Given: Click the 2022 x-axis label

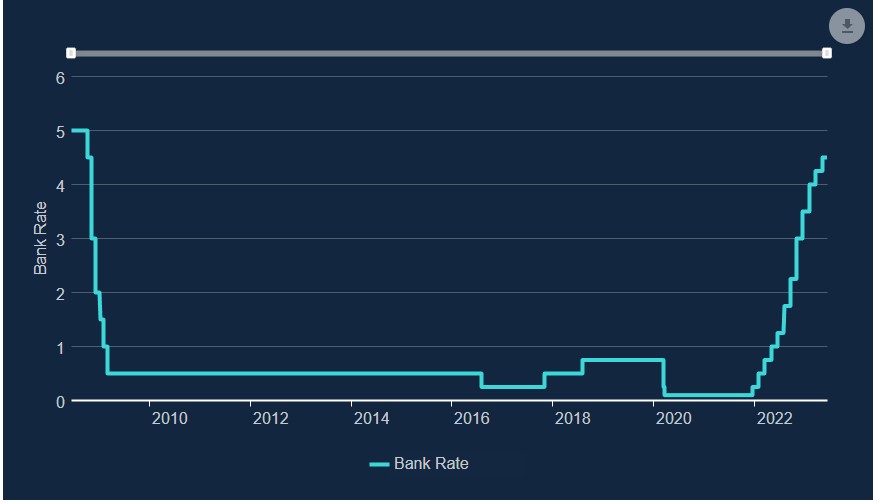Looking at the screenshot, I should (774, 418).
